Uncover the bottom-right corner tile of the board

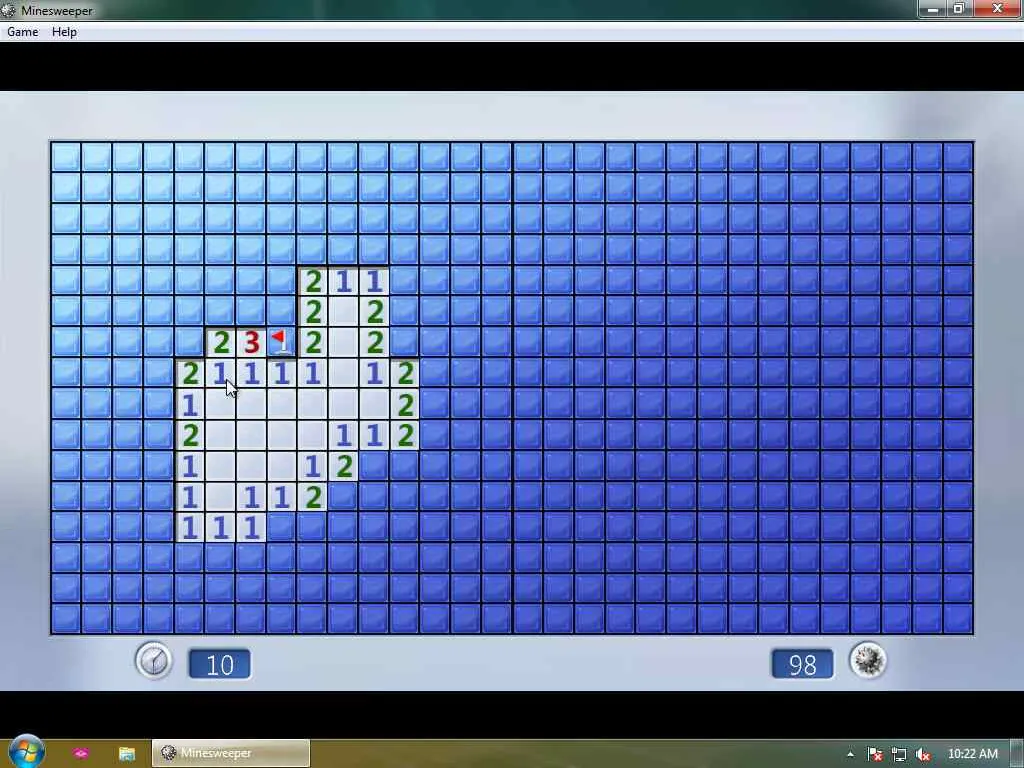tap(958, 618)
